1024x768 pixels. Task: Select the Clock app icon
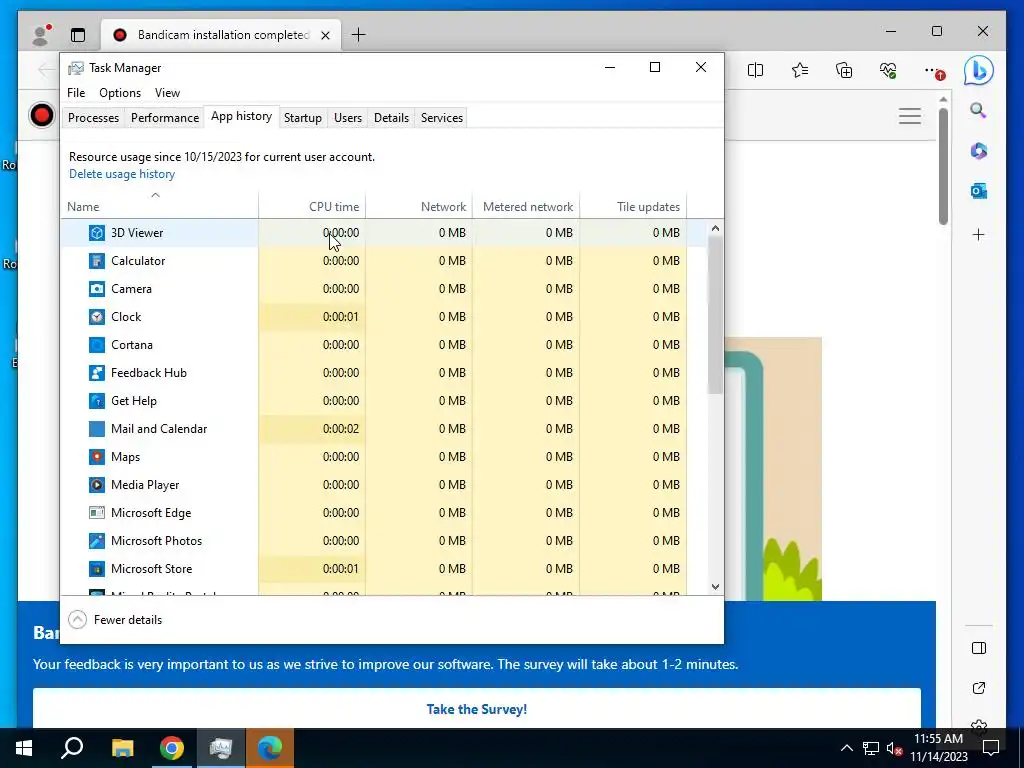point(97,317)
